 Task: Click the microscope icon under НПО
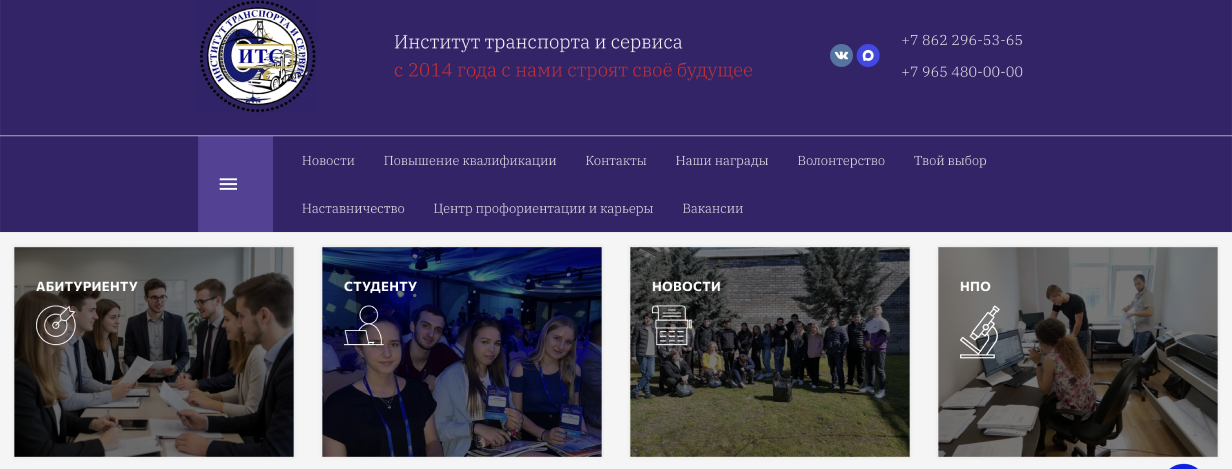pyautogui.click(x=980, y=331)
